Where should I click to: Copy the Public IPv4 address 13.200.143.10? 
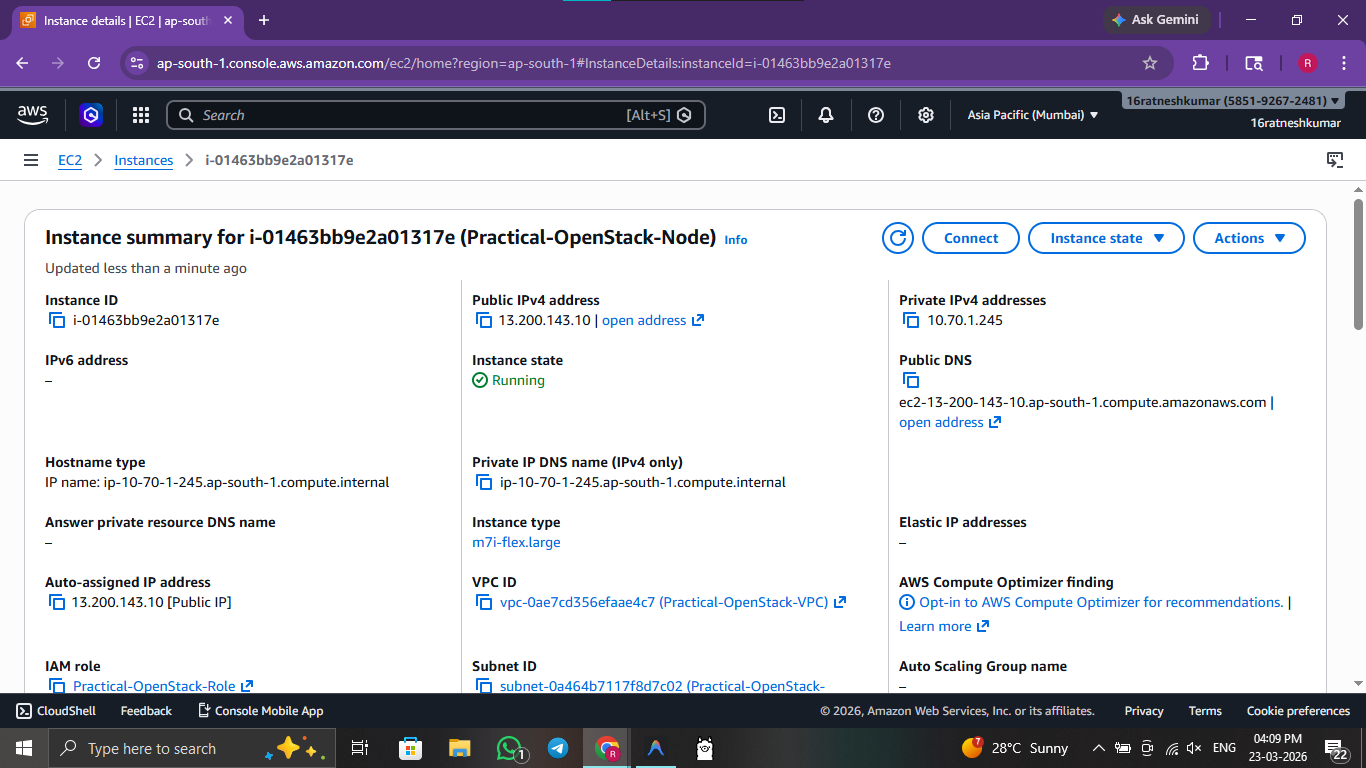[x=484, y=320]
